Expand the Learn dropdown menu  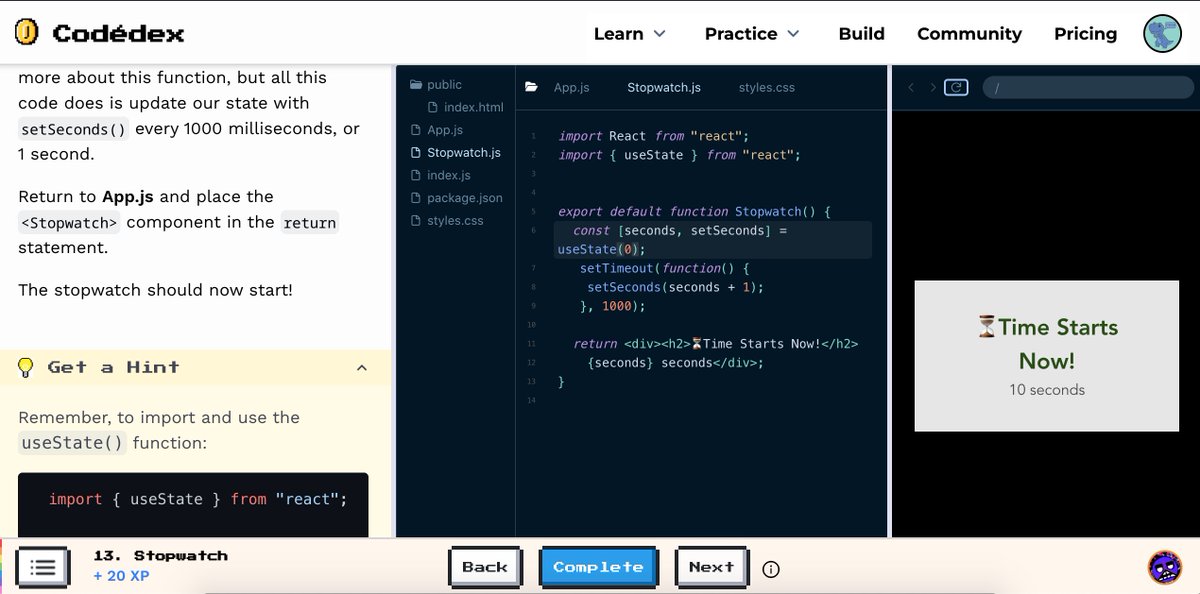[629, 33]
